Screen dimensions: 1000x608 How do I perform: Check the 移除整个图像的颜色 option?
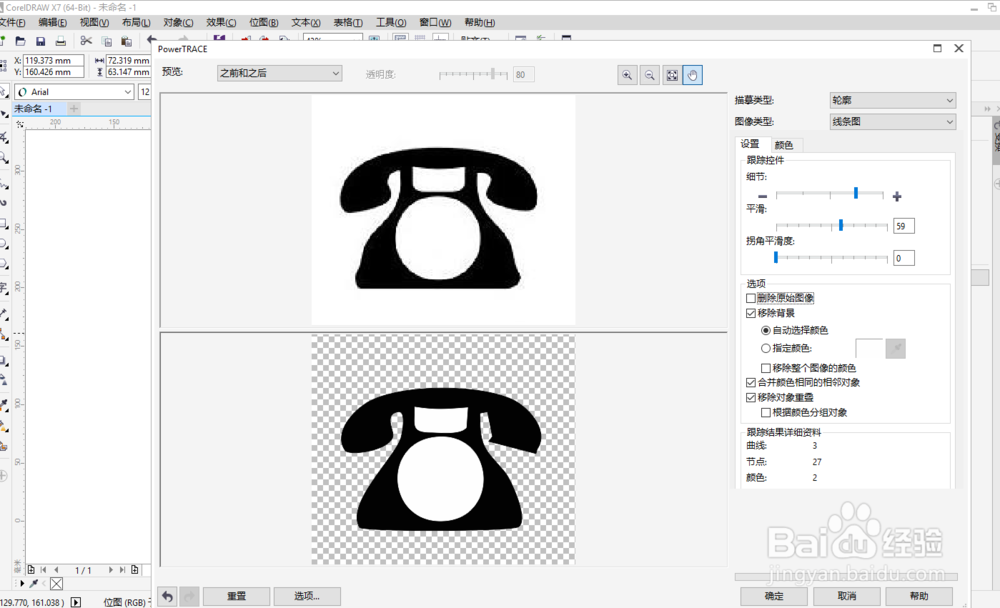click(x=766, y=368)
